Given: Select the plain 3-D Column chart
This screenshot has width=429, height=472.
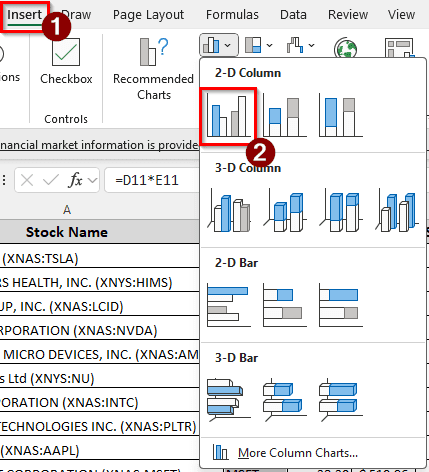Looking at the screenshot, I should point(397,210).
